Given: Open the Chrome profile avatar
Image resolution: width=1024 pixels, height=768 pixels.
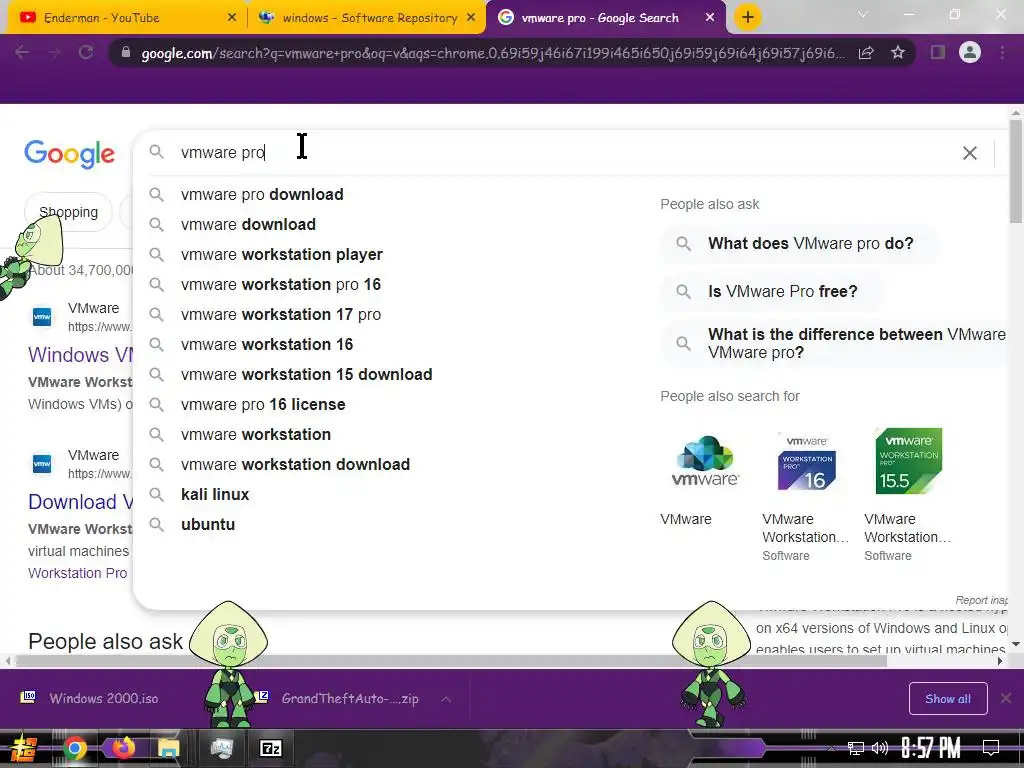Looking at the screenshot, I should coord(970,52).
